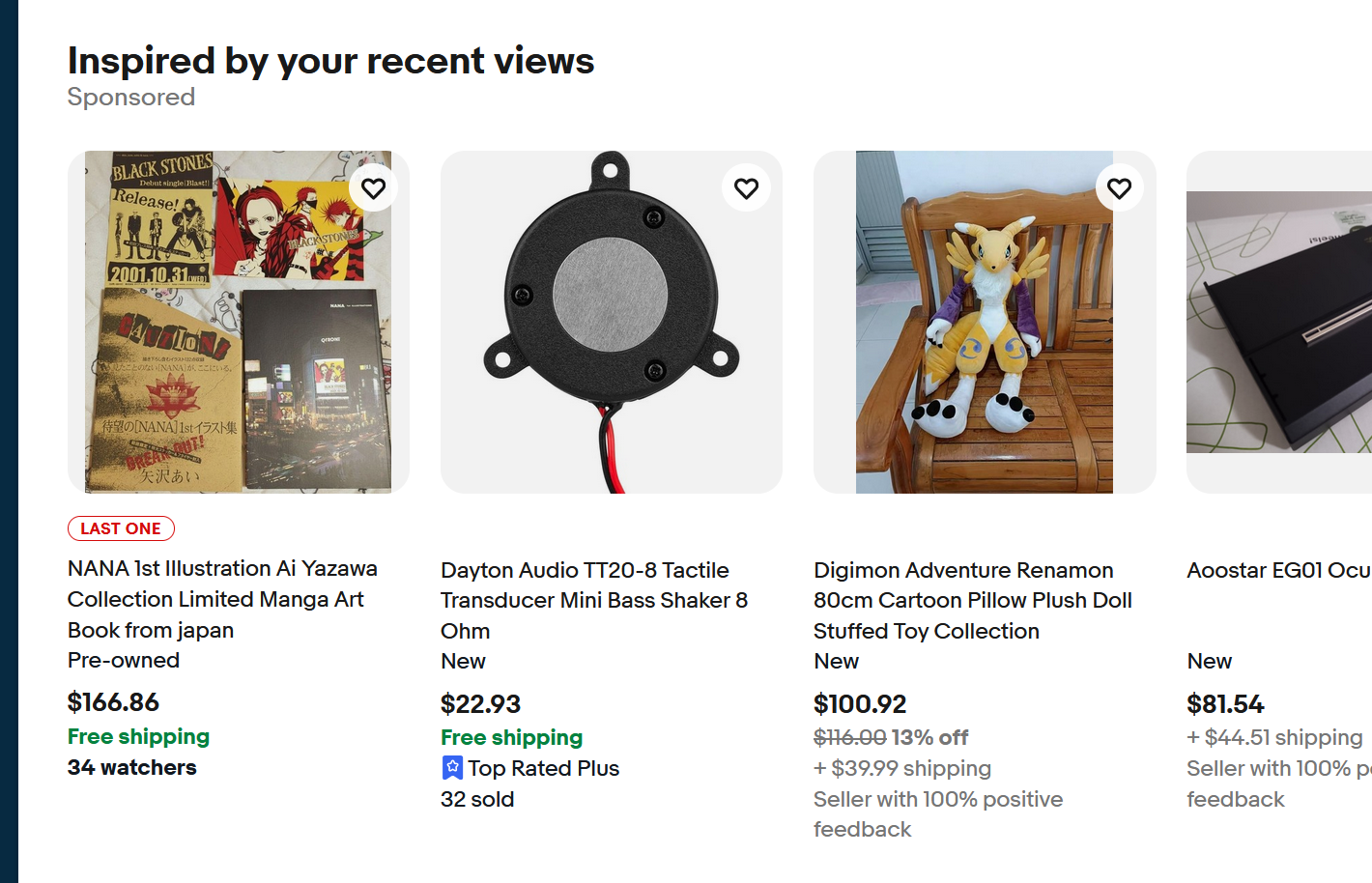View the Renamon plush doll photo

coord(984,322)
